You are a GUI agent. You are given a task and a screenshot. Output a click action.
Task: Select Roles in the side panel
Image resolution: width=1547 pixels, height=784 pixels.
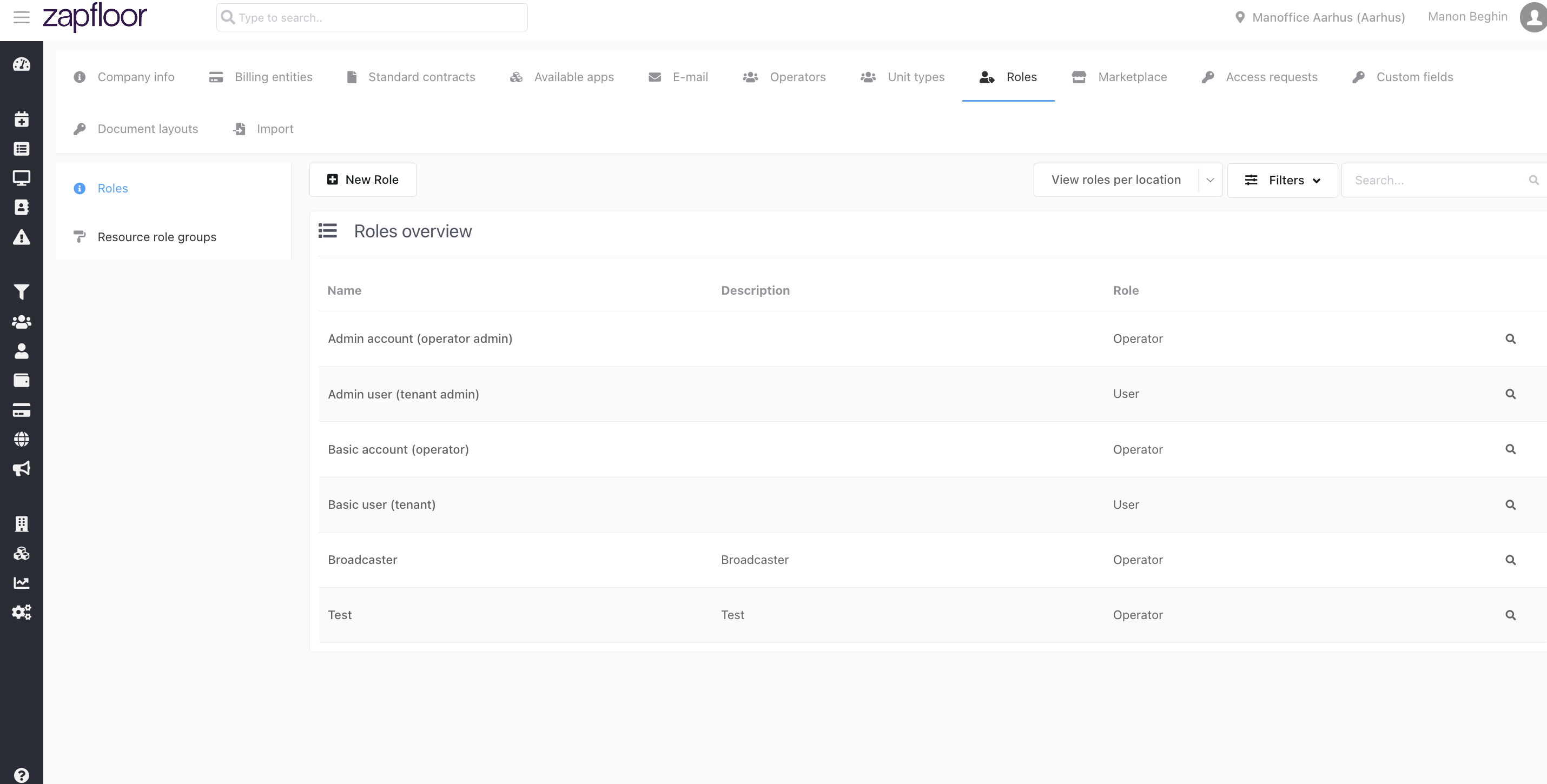(113, 189)
